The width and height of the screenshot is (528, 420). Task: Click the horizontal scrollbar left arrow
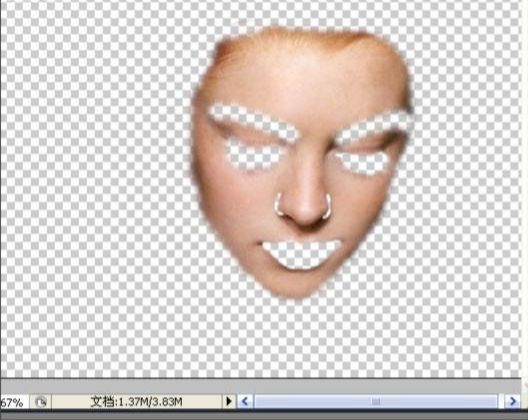245,401
